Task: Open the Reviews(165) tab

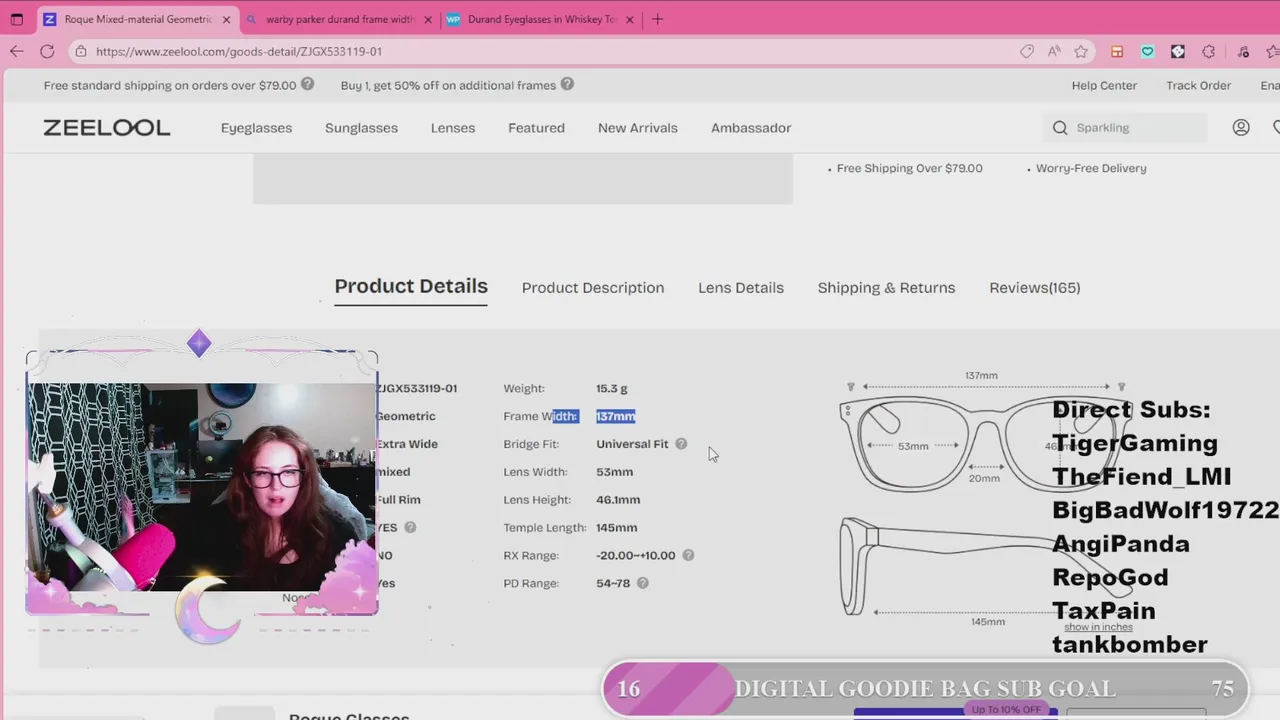Action: point(1035,288)
